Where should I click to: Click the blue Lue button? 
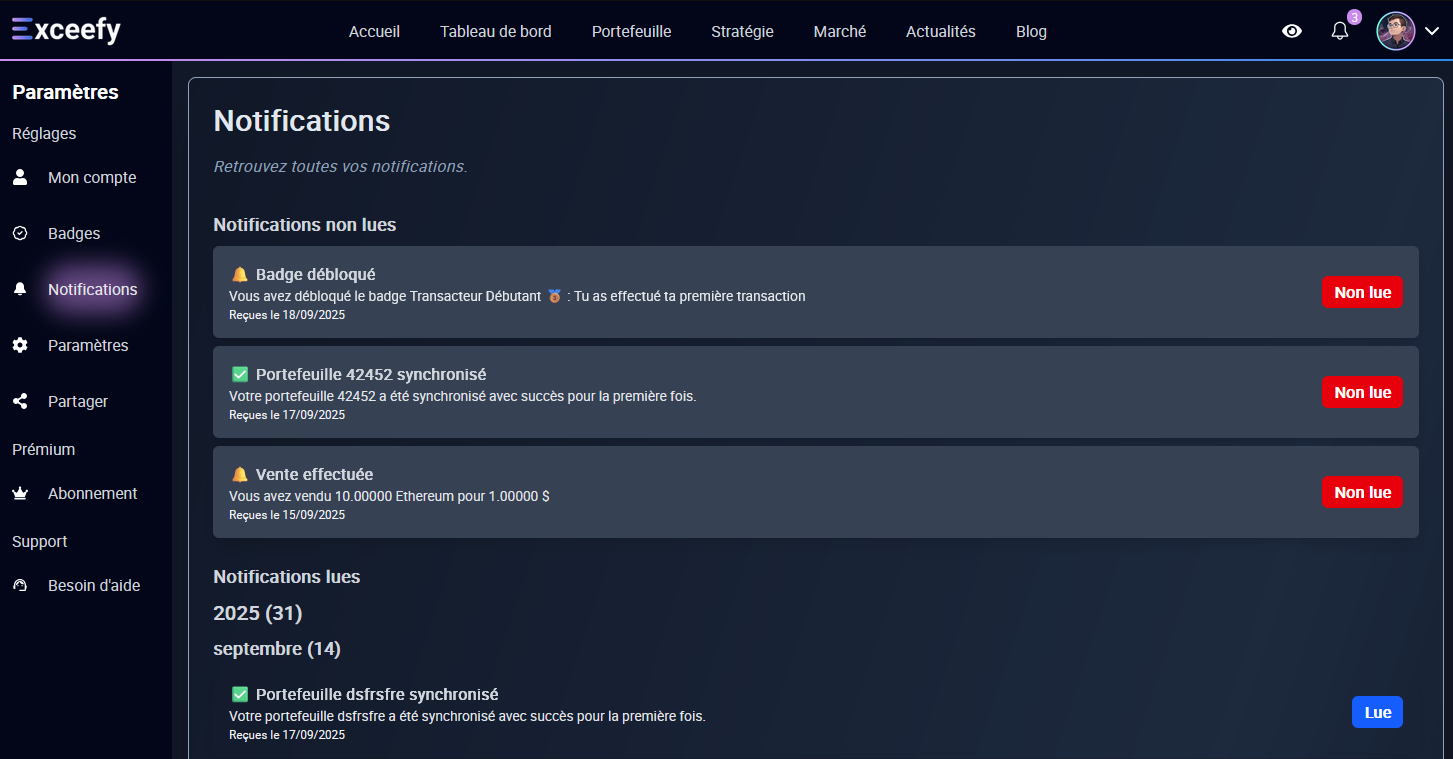pyautogui.click(x=1377, y=712)
